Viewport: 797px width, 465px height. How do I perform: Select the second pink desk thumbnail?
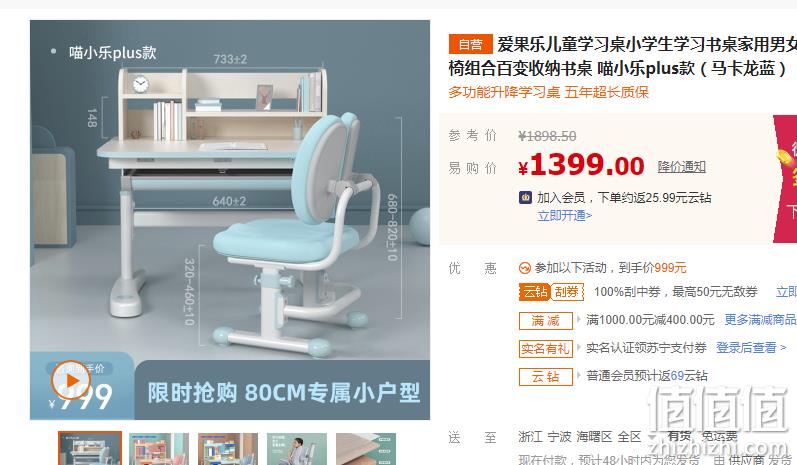click(x=159, y=449)
